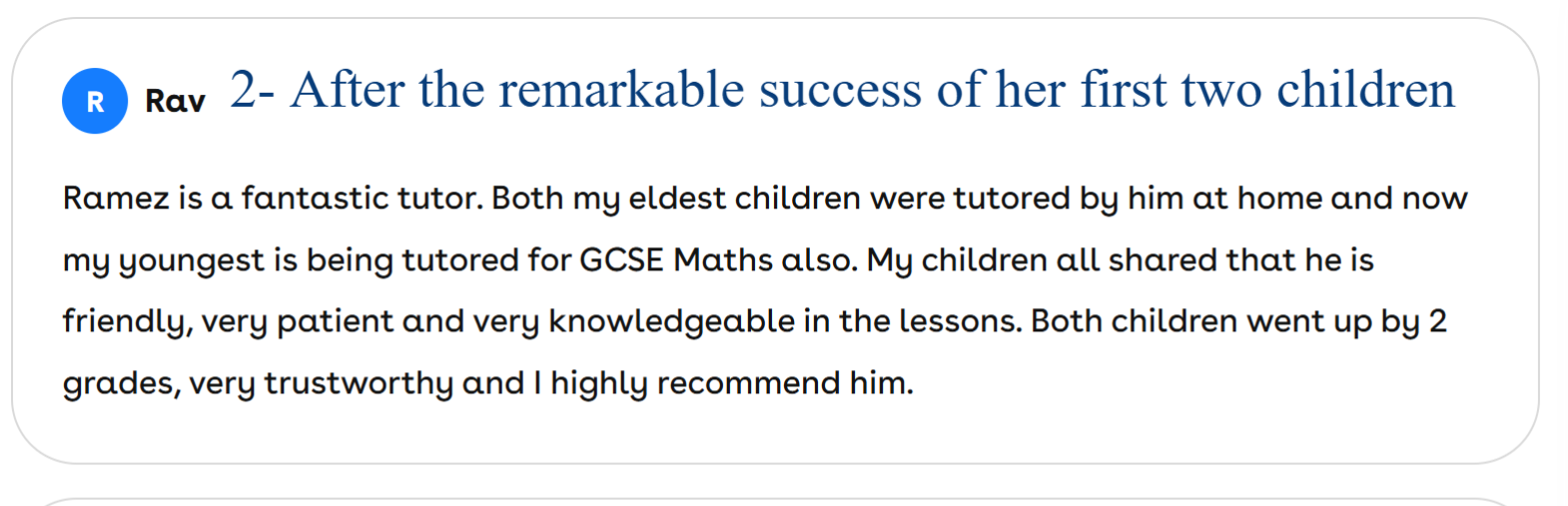Click the phrase highly recommend him

point(731,383)
